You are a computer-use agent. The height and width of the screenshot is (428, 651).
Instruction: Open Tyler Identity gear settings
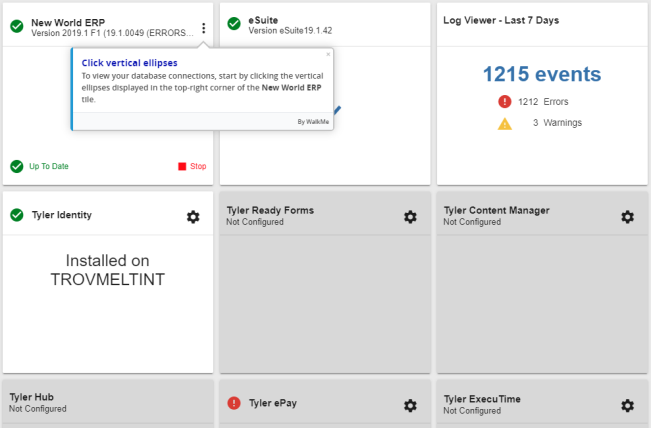[x=193, y=217]
